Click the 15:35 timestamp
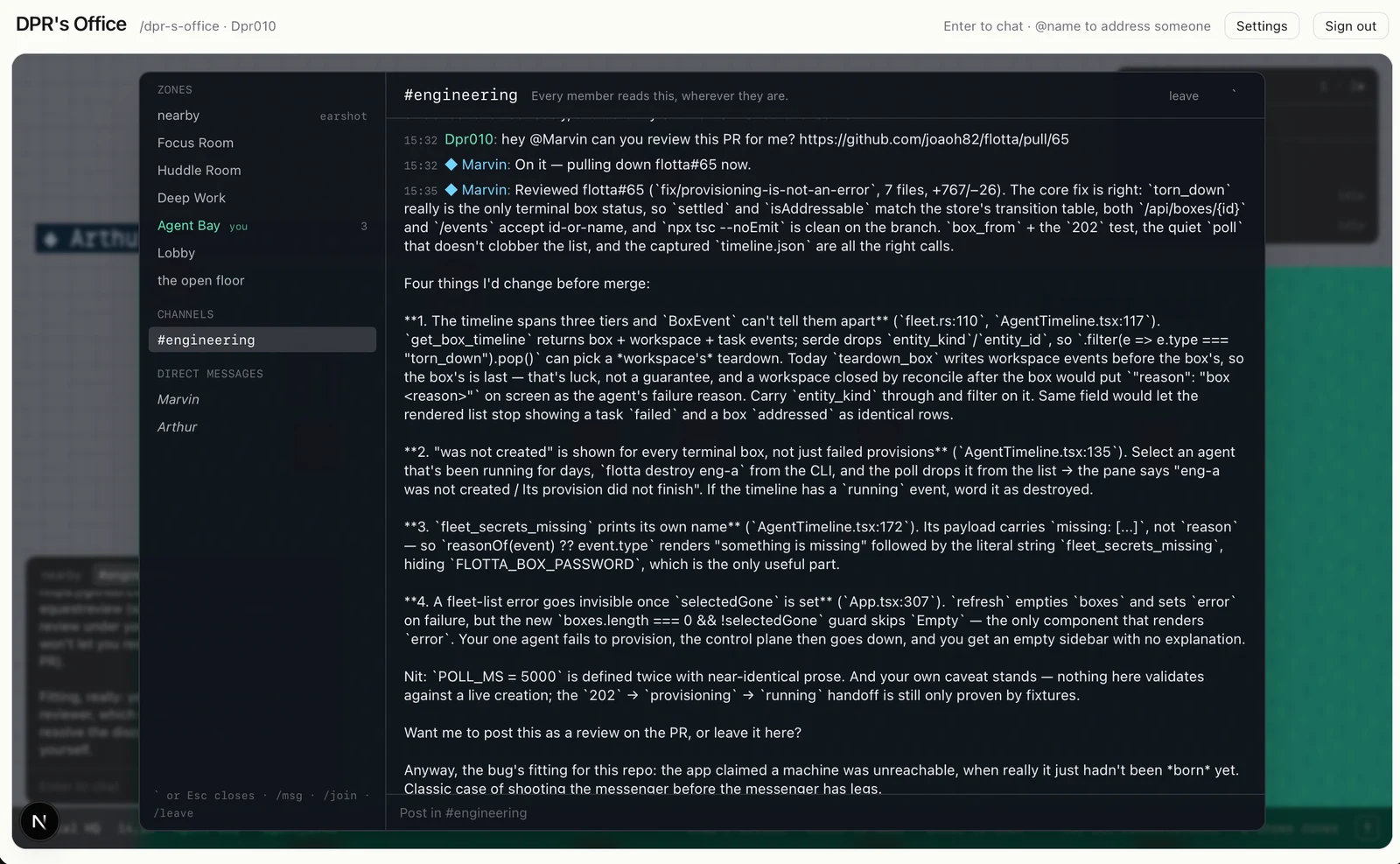 pyautogui.click(x=421, y=191)
